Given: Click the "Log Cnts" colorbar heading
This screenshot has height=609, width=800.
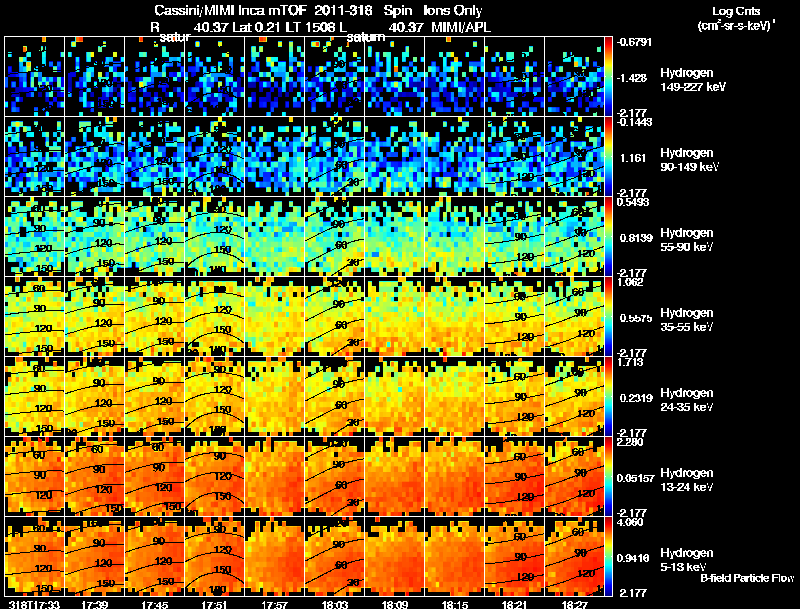Looking at the screenshot, I should click(736, 11).
